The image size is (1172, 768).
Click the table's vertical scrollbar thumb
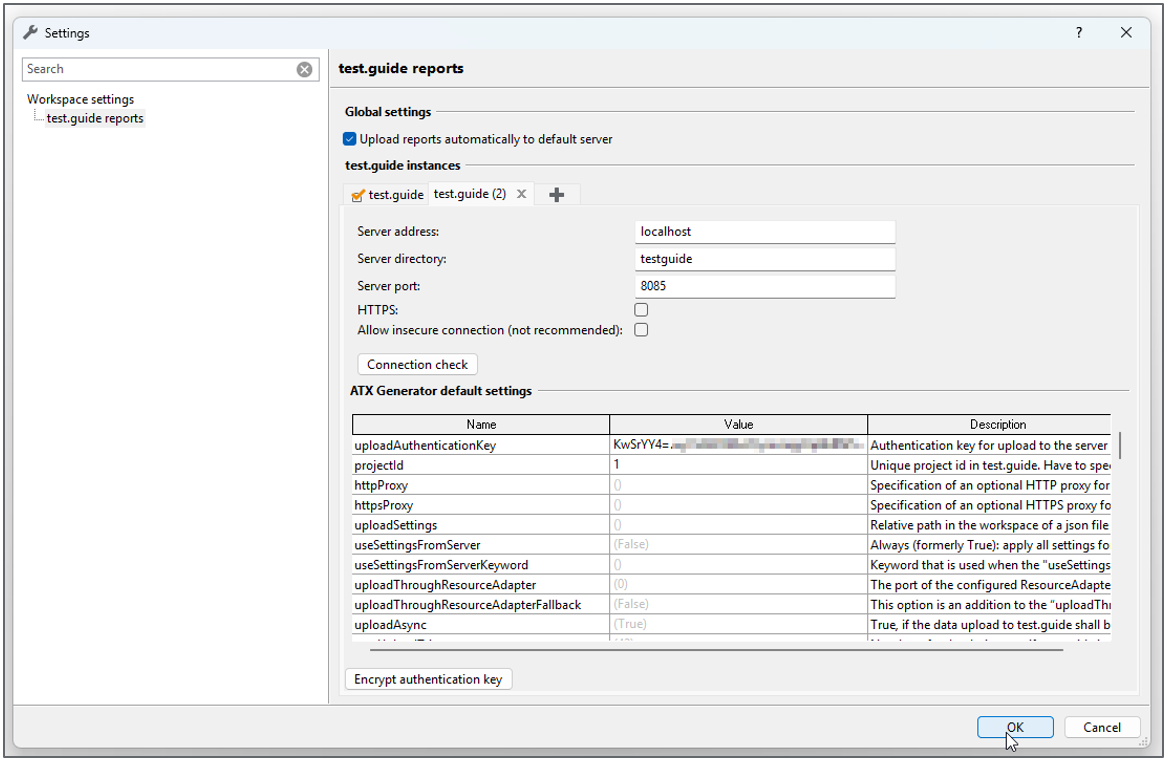[x=1120, y=445]
